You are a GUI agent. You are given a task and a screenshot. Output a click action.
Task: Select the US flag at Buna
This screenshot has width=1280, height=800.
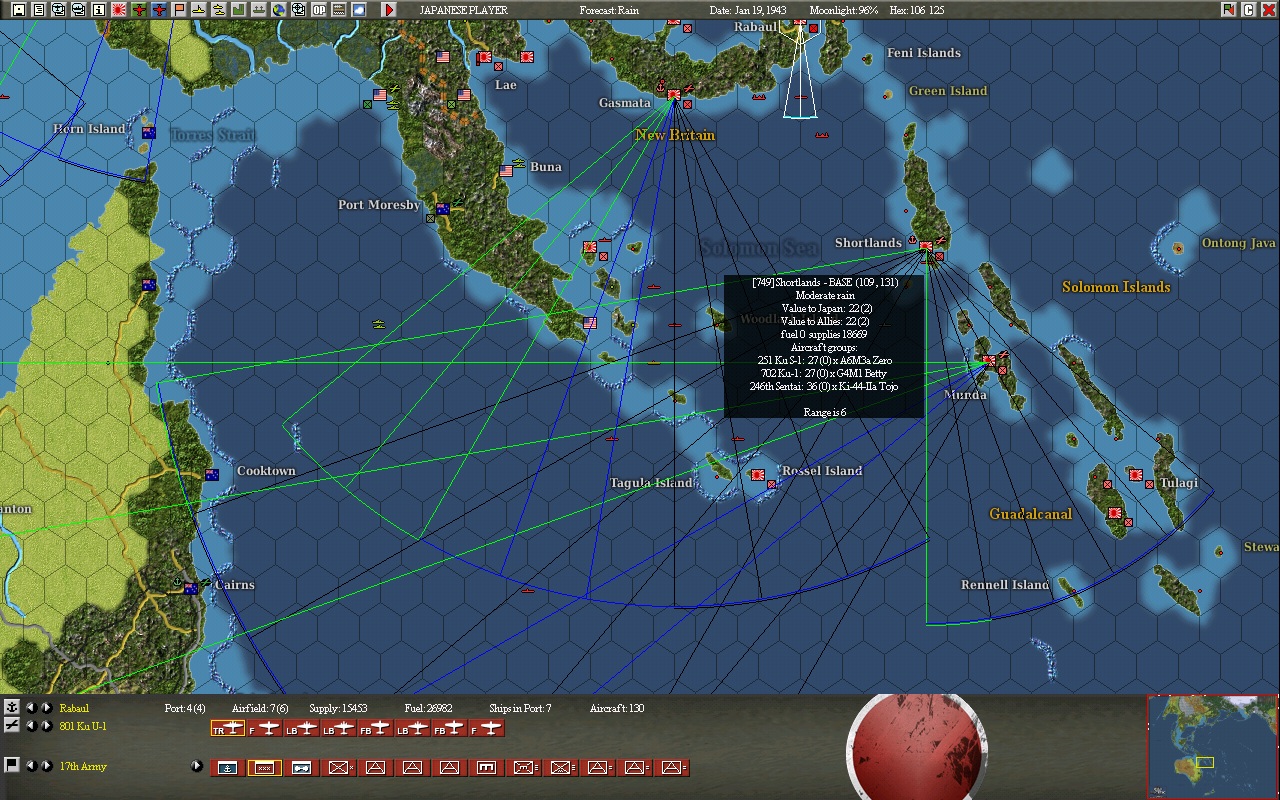pyautogui.click(x=506, y=171)
